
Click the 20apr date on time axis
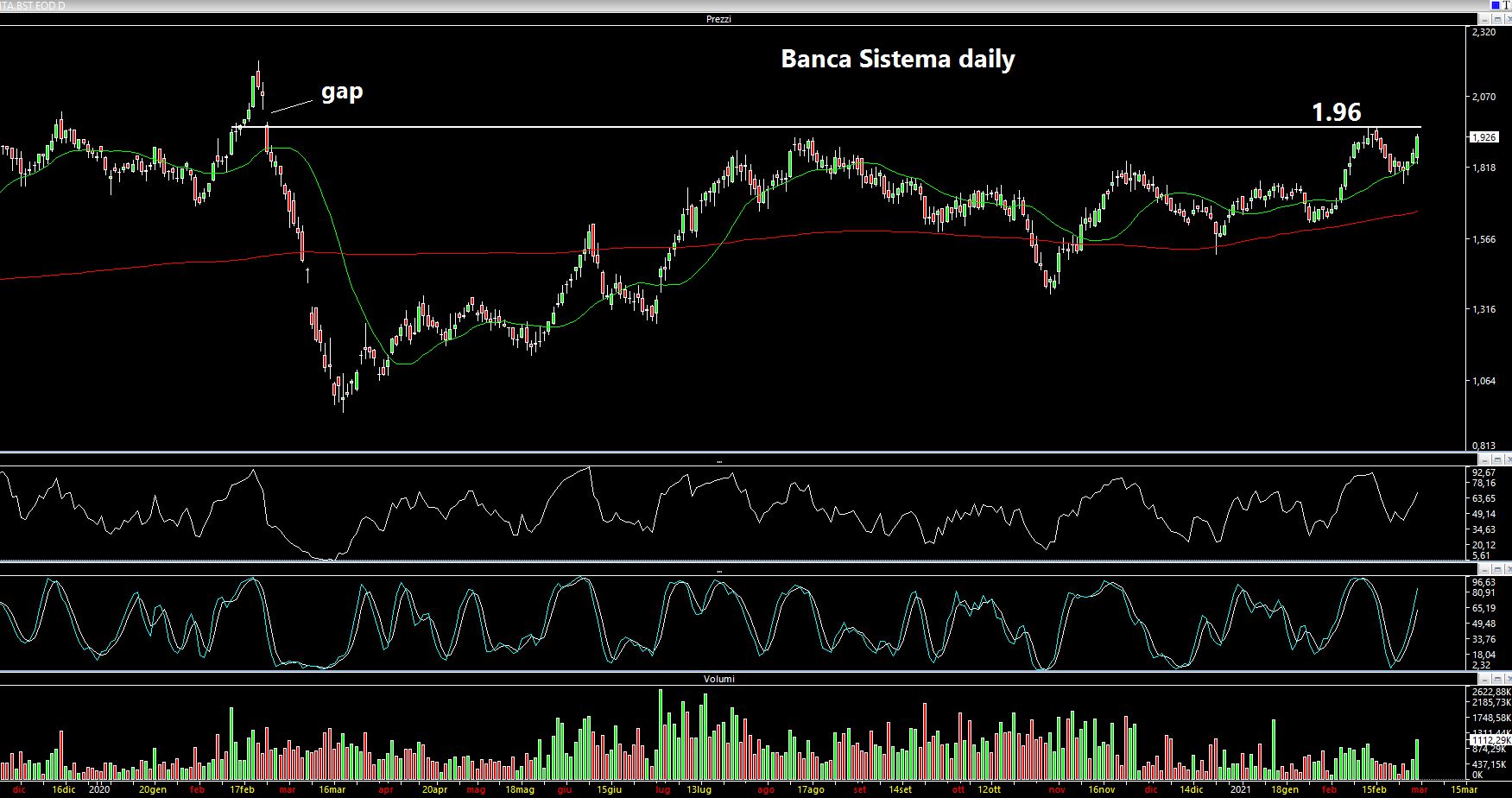click(x=434, y=789)
